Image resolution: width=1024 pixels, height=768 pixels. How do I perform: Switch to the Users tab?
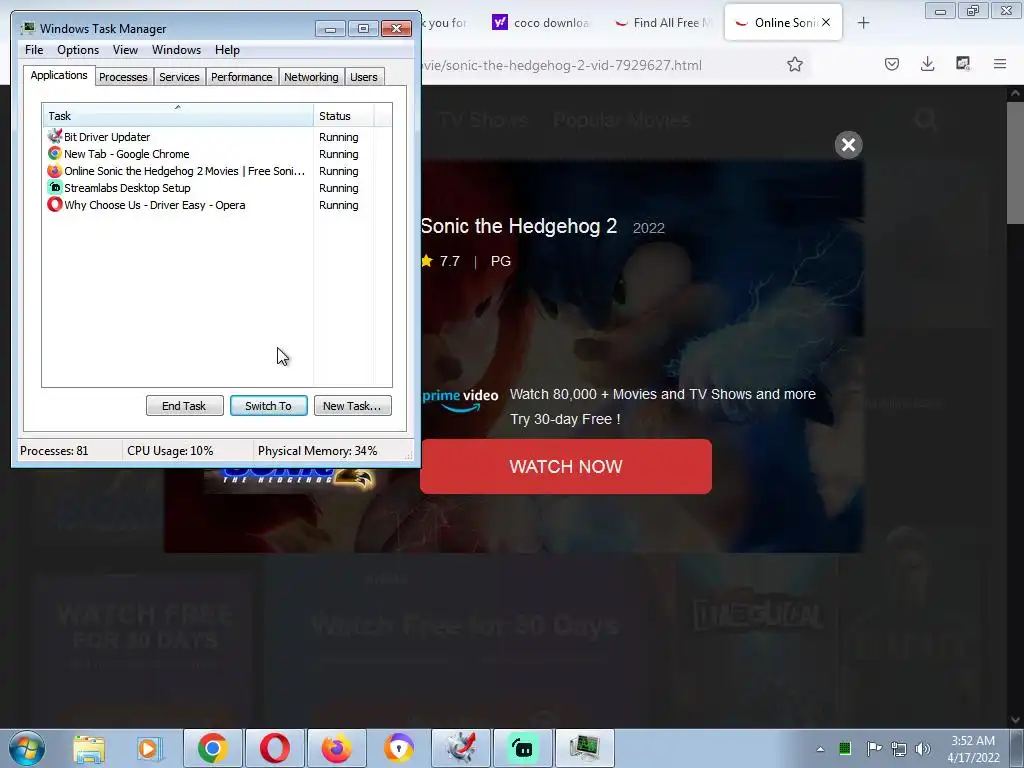[363, 77]
